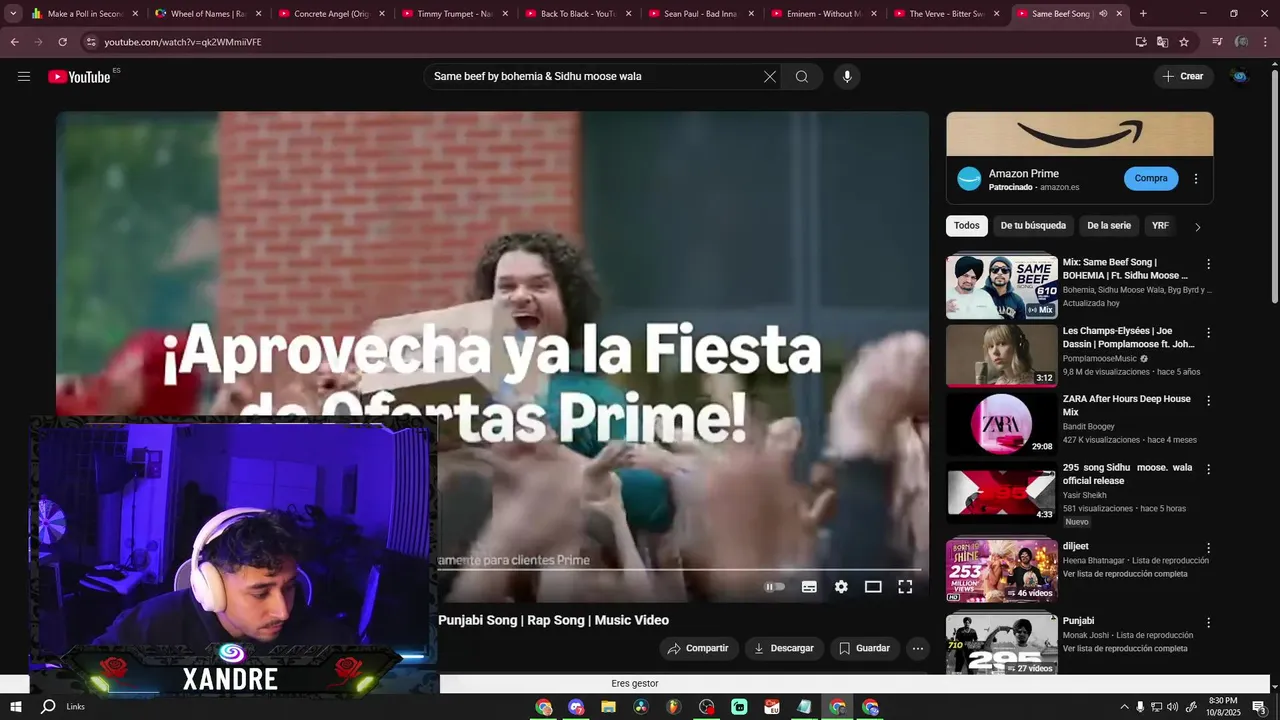View site information icon in address bar
Screen dimensions: 1280x720
coord(91,42)
